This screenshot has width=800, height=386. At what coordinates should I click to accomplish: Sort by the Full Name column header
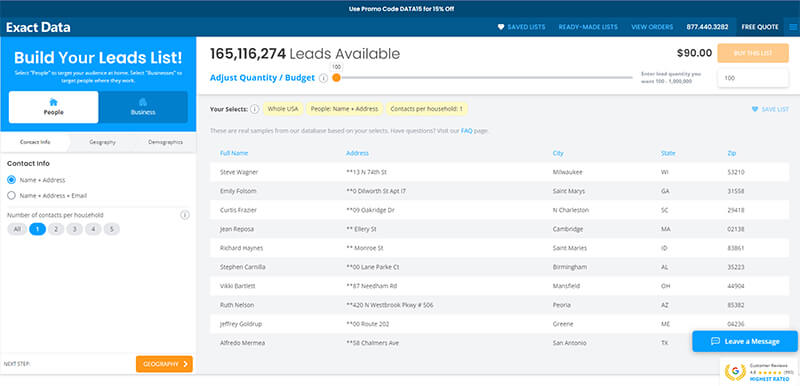point(234,153)
